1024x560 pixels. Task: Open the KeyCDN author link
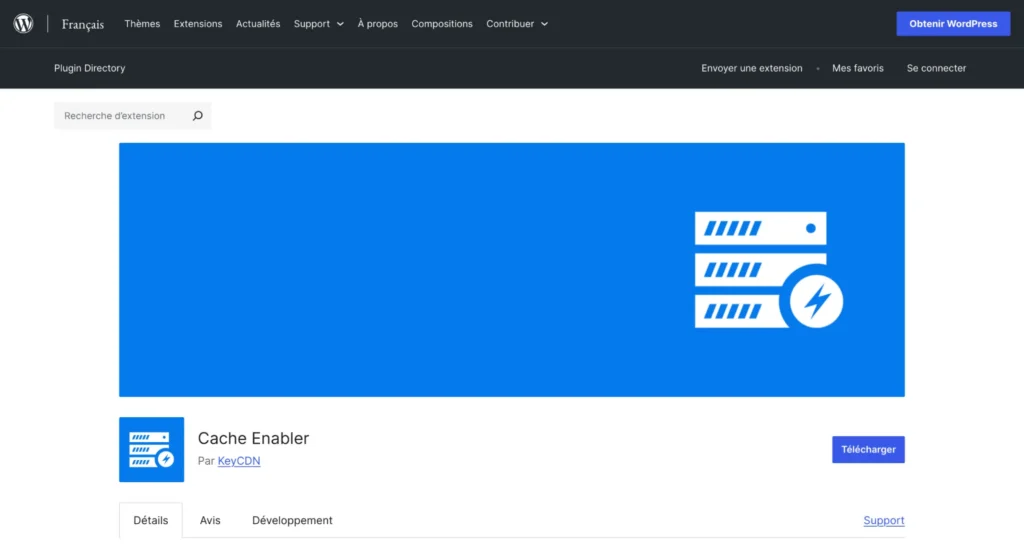239,461
